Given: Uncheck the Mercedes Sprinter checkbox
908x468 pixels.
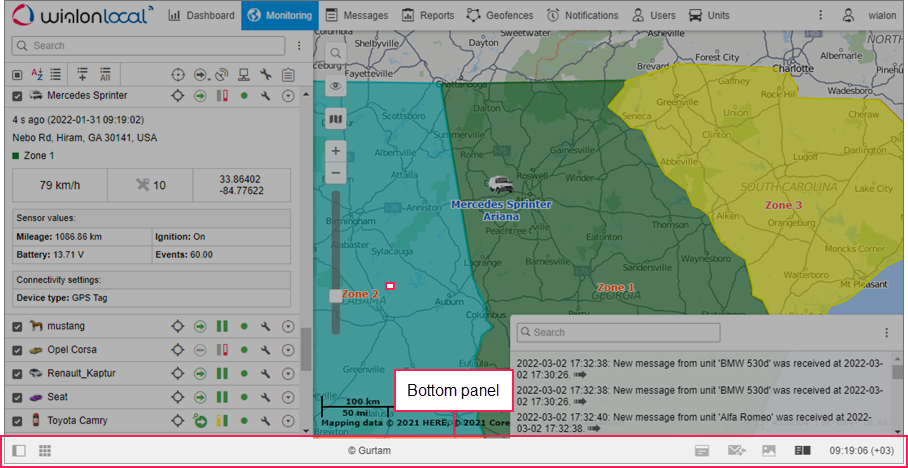Looking at the screenshot, I should [17, 96].
